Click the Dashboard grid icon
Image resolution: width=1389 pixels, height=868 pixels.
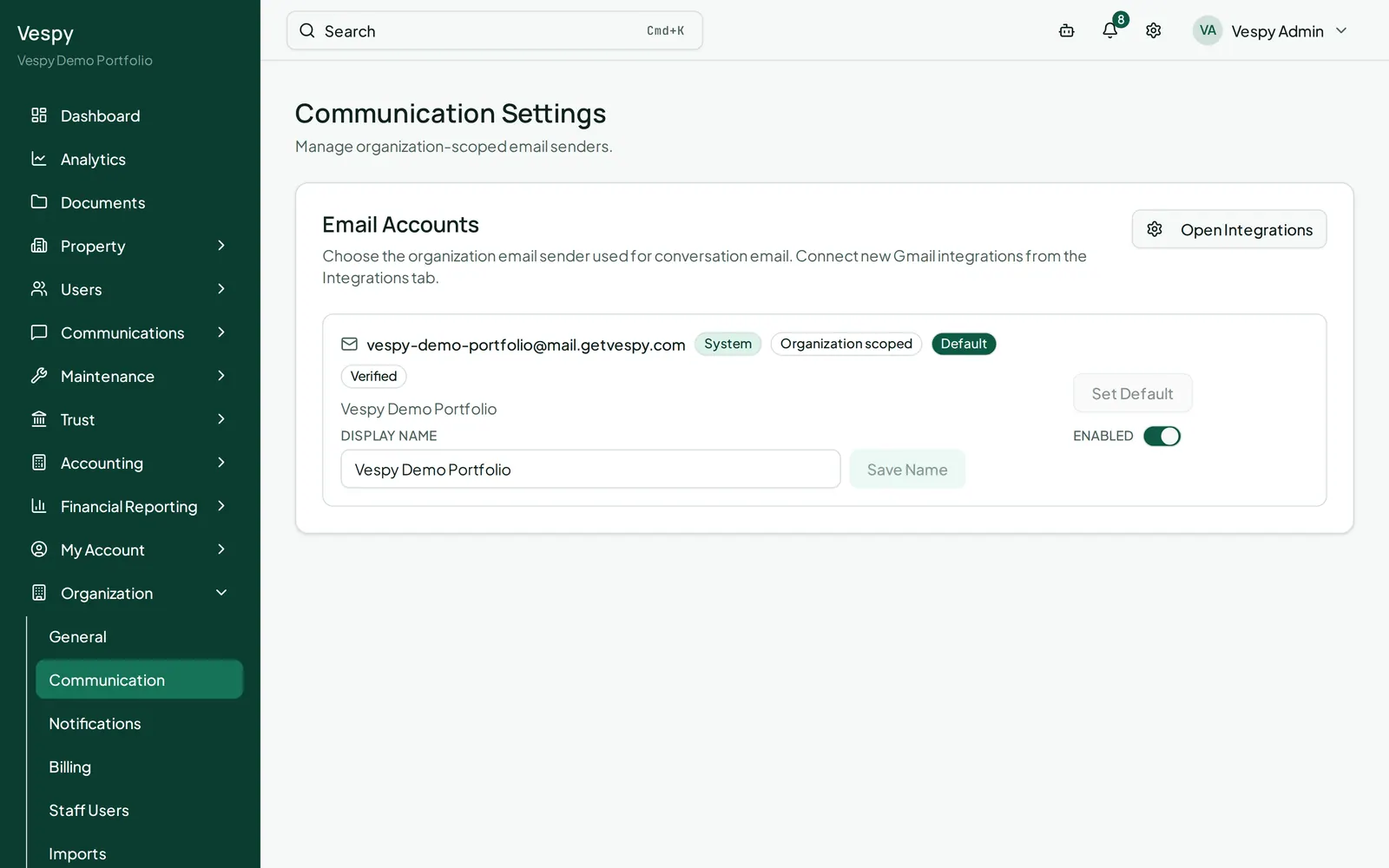39,115
